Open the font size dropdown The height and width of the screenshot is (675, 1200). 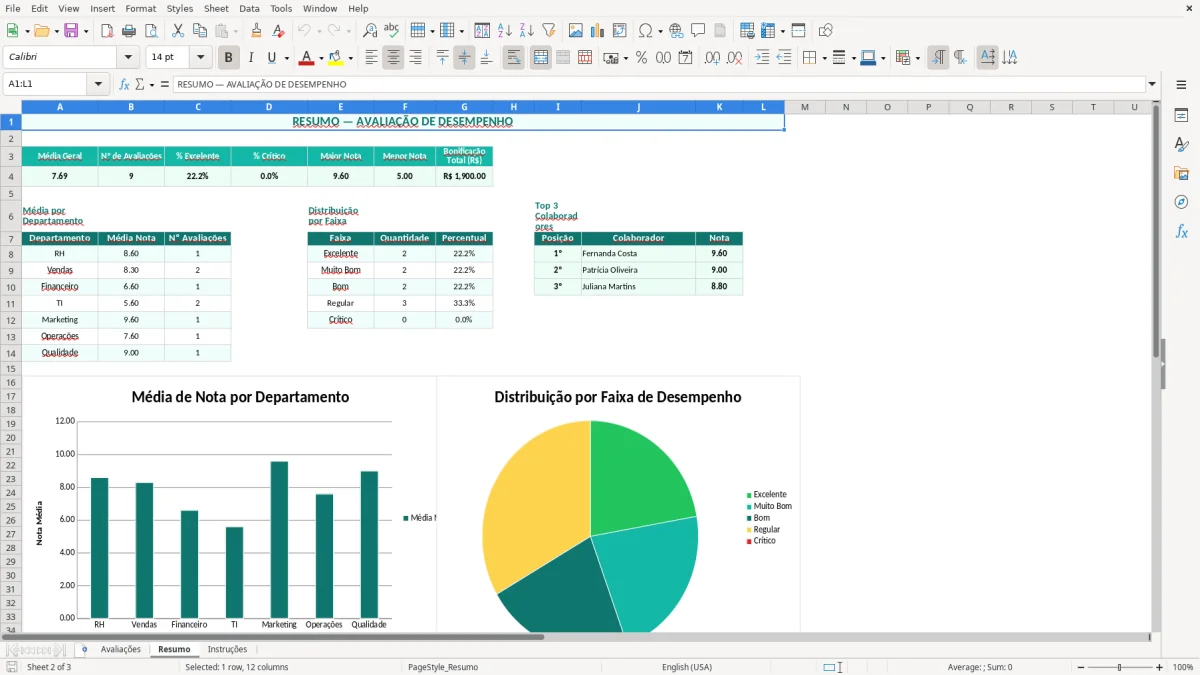point(201,58)
